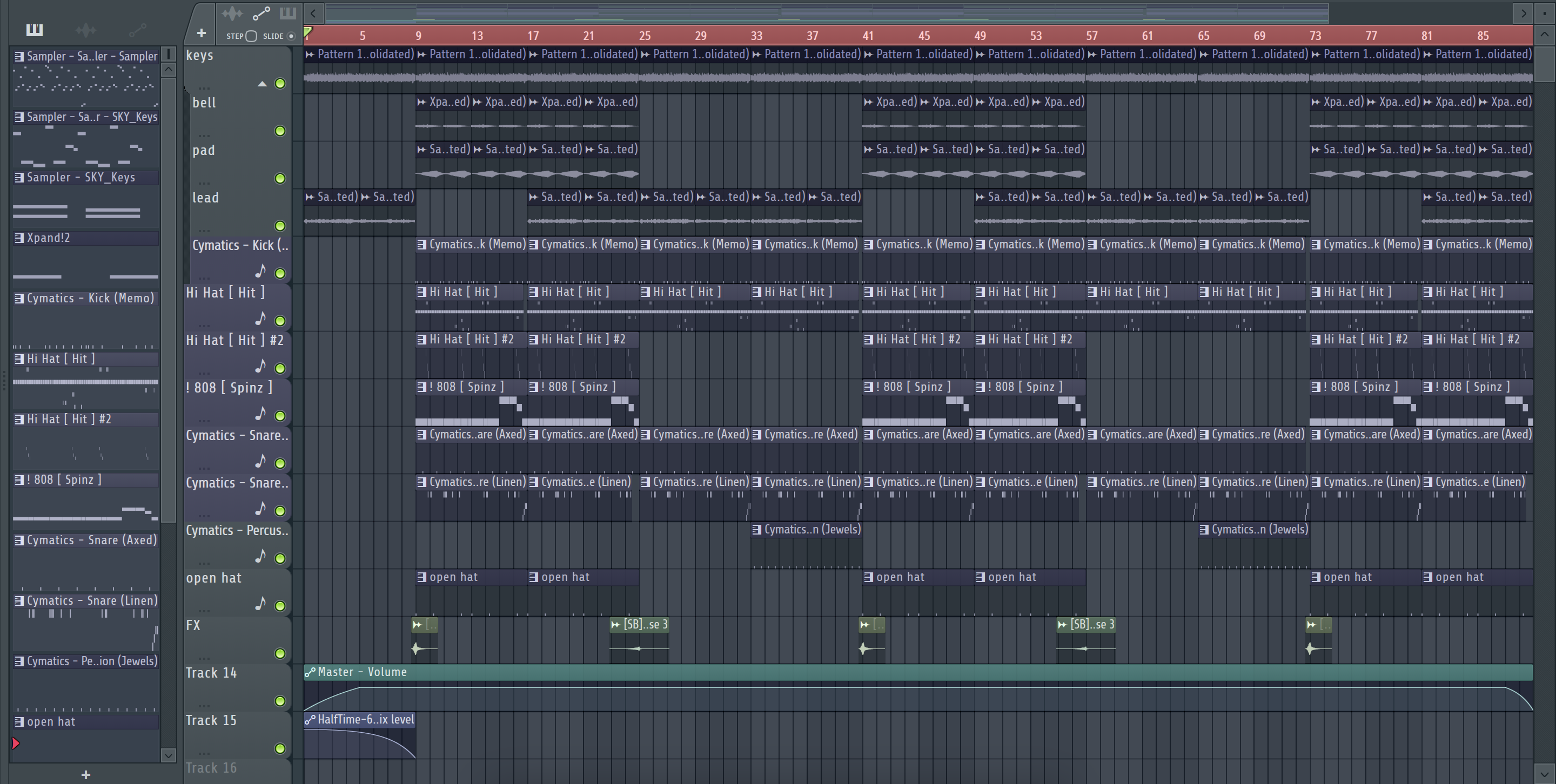Click the red arrow marker below open hat in the picker
Image resolution: width=1556 pixels, height=784 pixels.
(16, 744)
